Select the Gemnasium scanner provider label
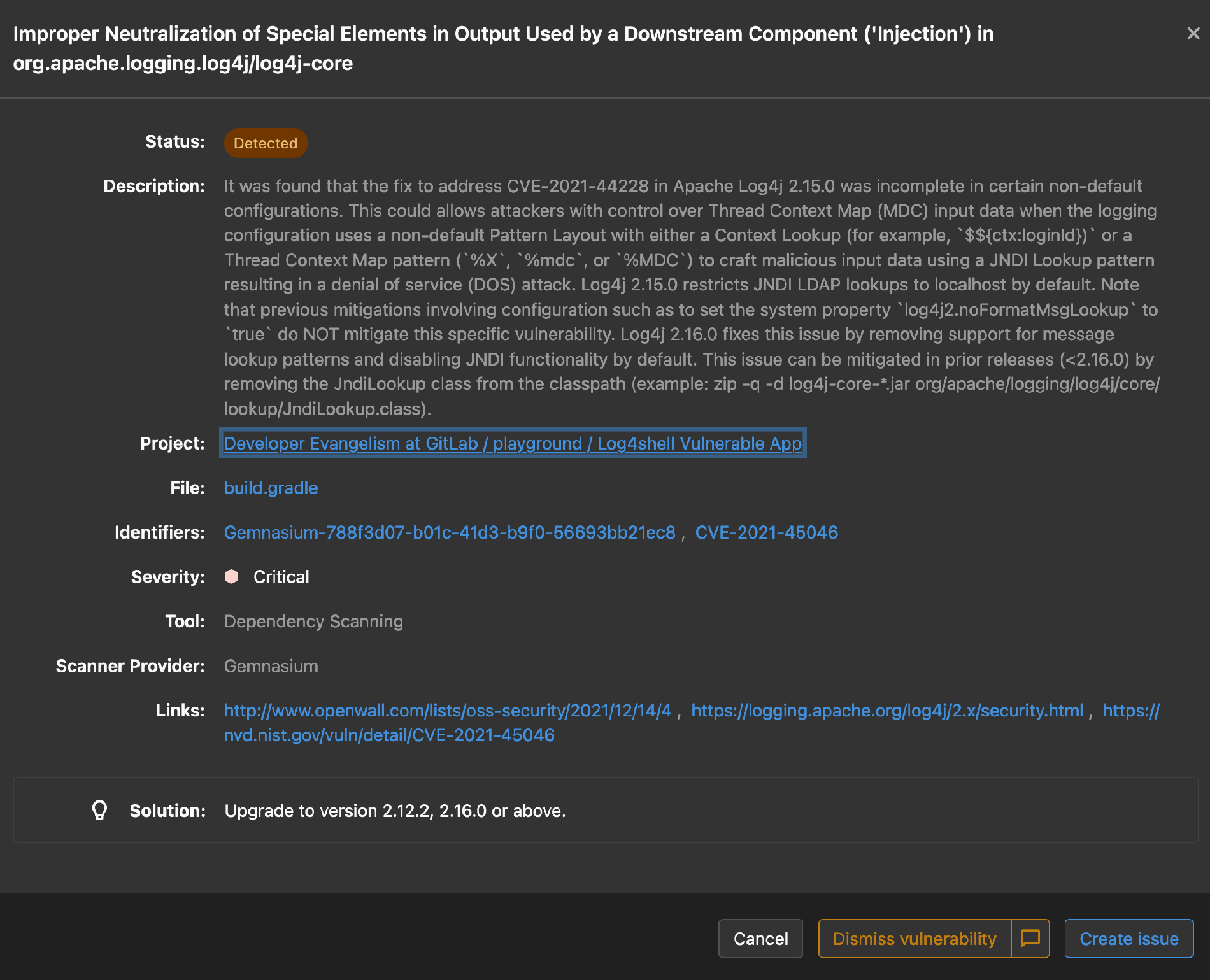This screenshot has height=980, width=1210. click(270, 665)
